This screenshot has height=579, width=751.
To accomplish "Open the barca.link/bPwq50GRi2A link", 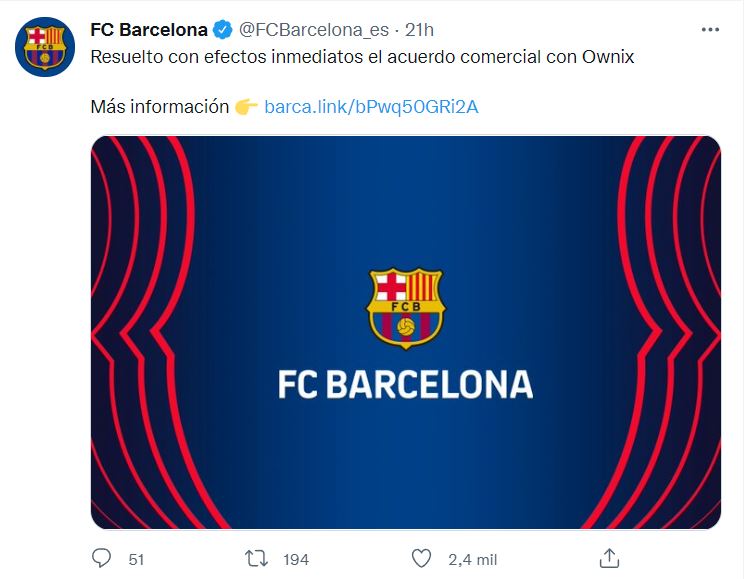I will tap(371, 107).
